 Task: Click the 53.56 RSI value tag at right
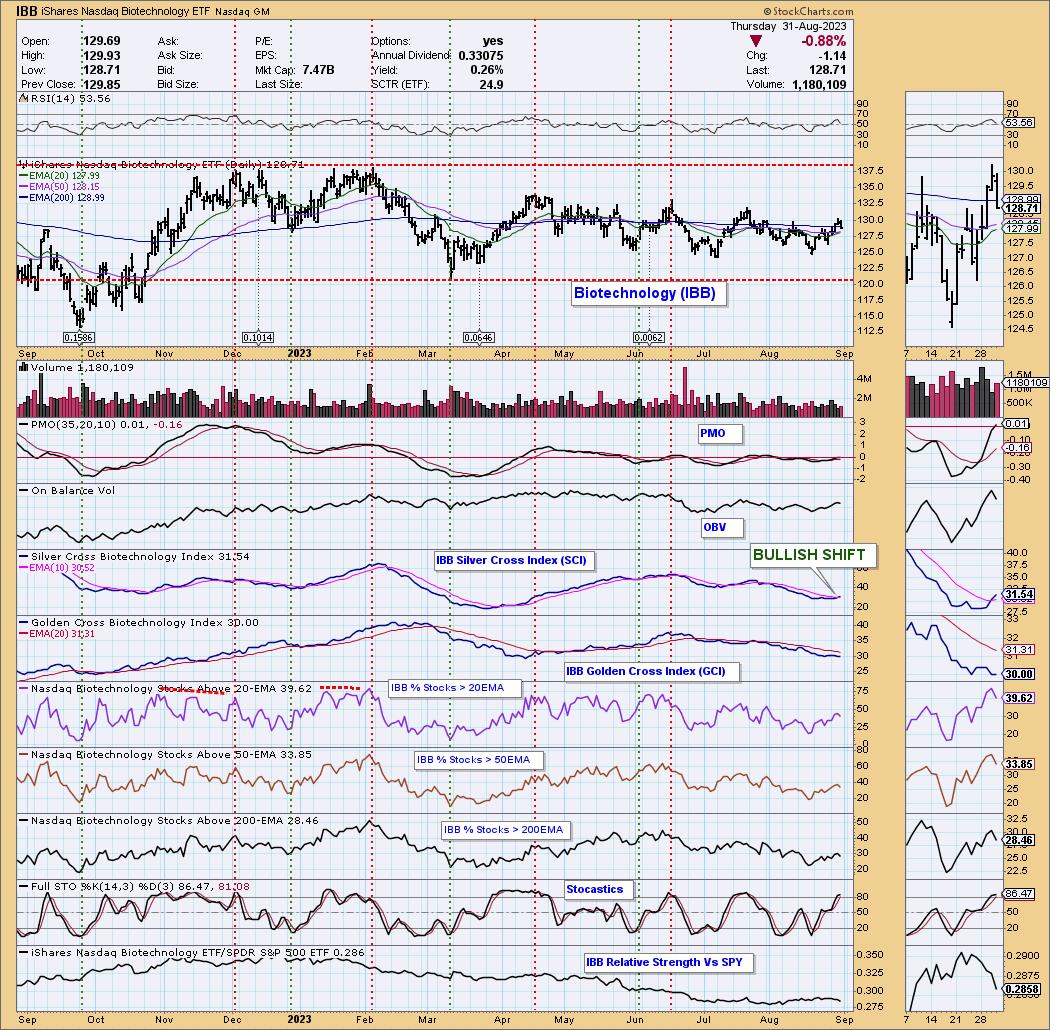(x=1019, y=123)
